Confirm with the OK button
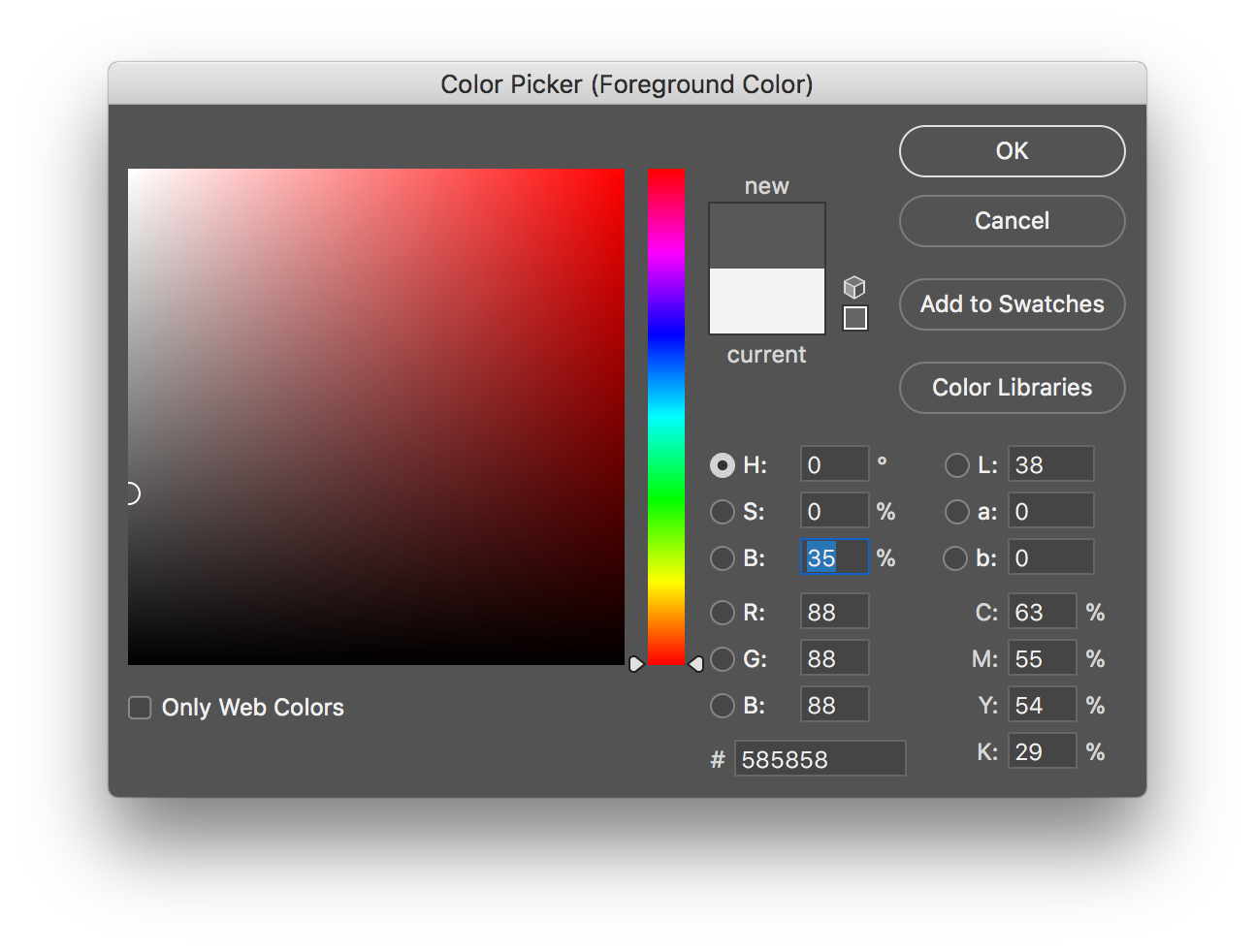1255x952 pixels. coord(1012,151)
